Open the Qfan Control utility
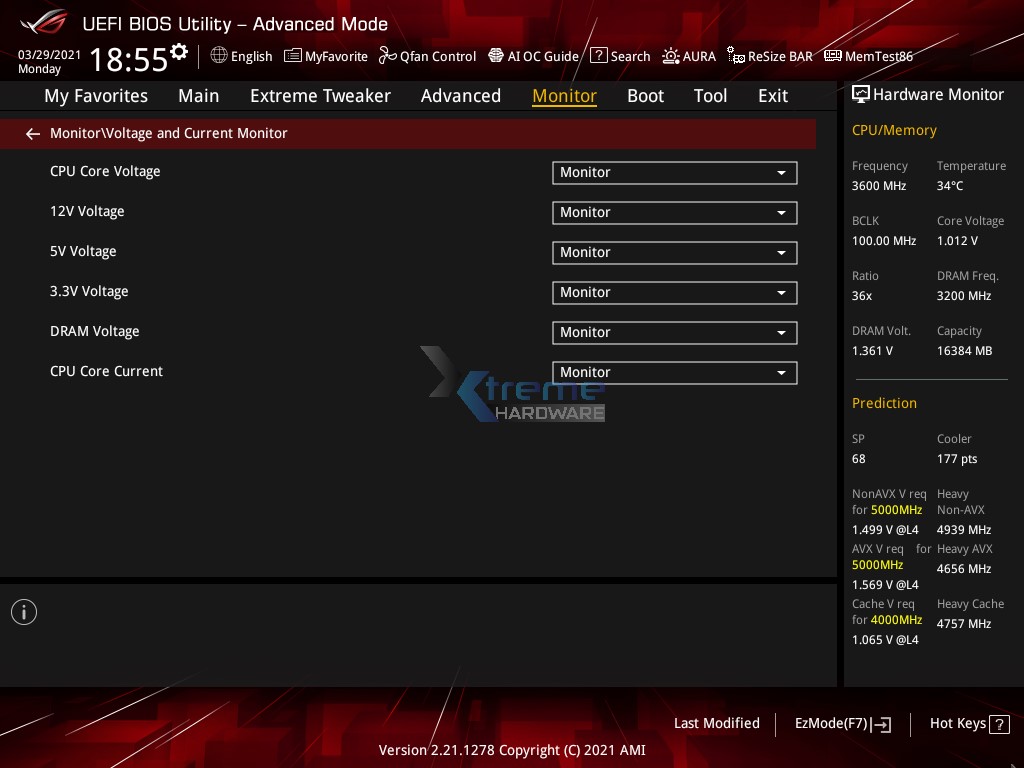This screenshot has height=768, width=1024. (427, 56)
